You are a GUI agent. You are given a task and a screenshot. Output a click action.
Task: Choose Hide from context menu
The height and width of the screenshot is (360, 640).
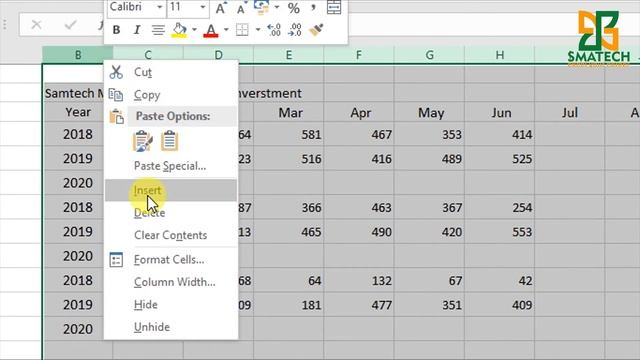pyautogui.click(x=171, y=304)
